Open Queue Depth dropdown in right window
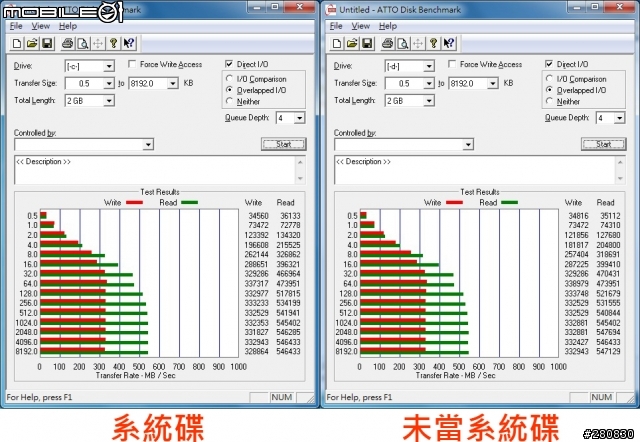 point(620,118)
